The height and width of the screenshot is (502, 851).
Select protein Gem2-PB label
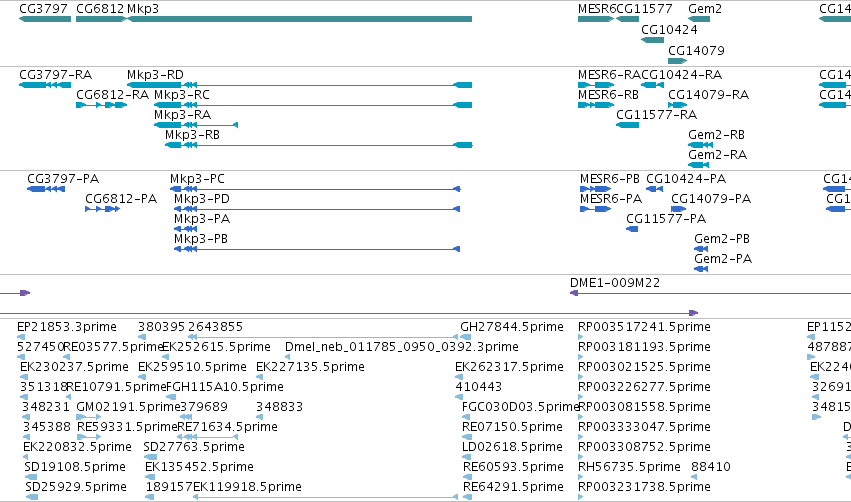click(722, 239)
